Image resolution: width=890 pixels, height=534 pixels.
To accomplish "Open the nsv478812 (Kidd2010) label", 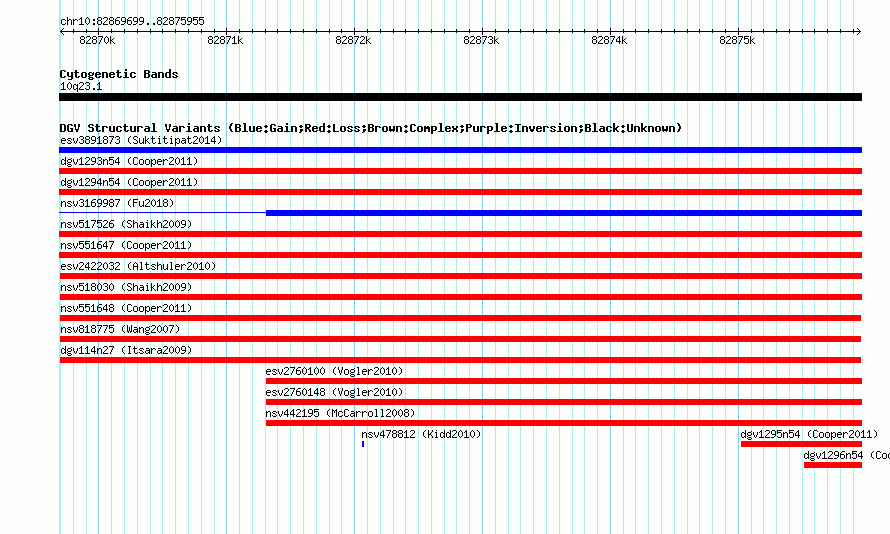I will click(x=421, y=434).
